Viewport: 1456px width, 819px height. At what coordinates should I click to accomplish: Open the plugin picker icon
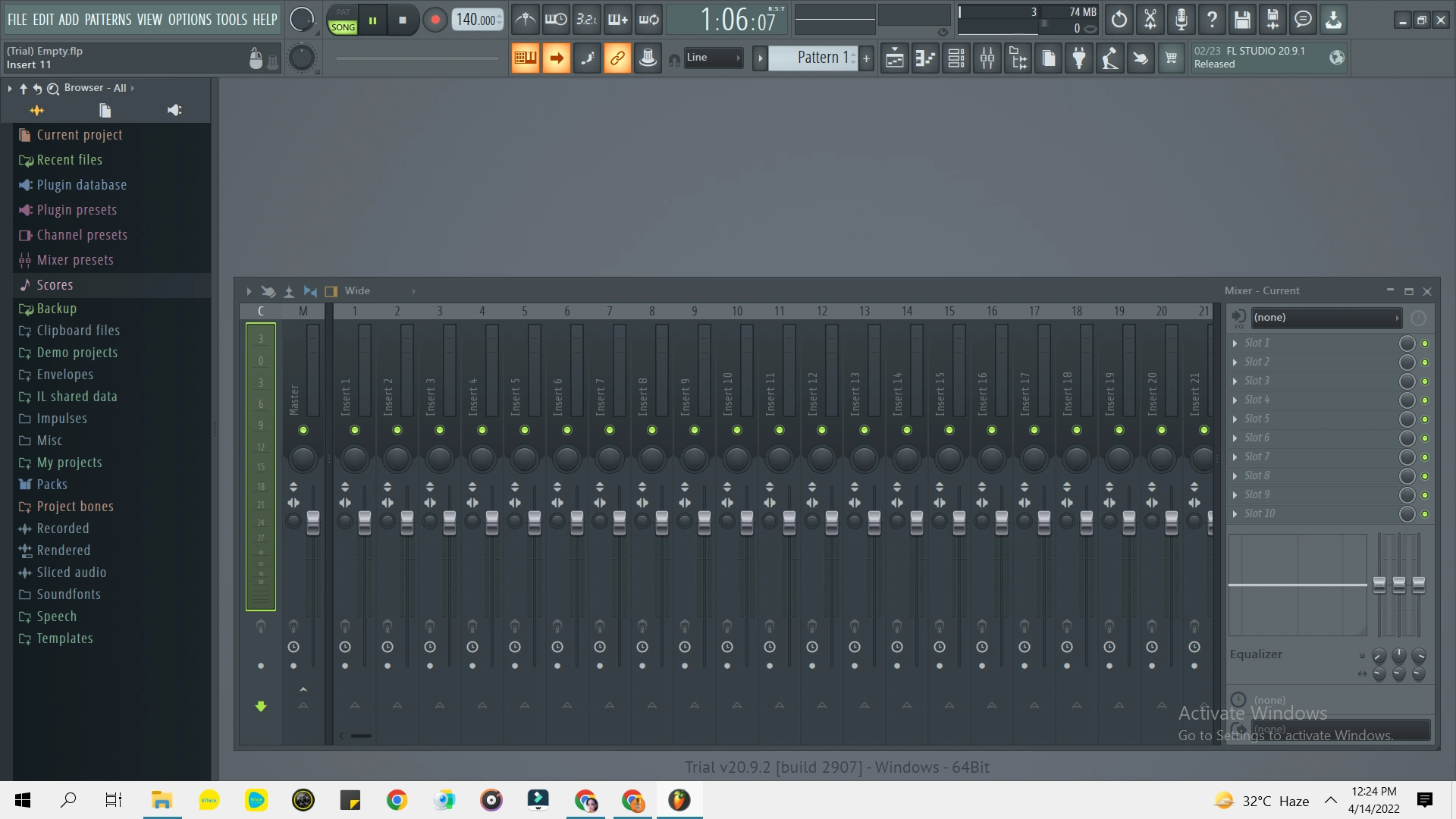click(x=1079, y=58)
